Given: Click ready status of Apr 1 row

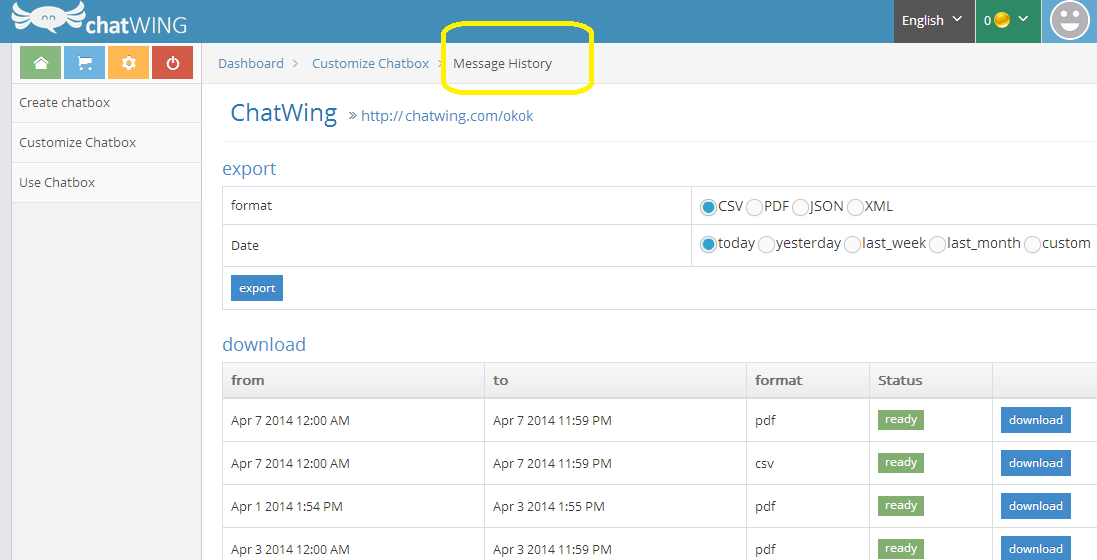Looking at the screenshot, I should point(901,505).
